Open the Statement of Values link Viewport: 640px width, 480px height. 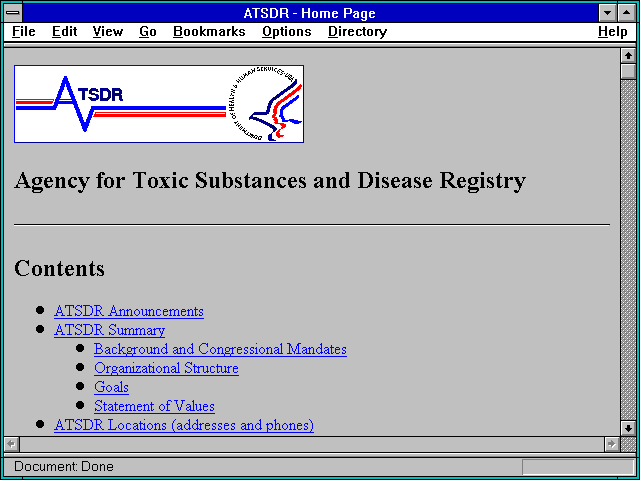pyautogui.click(x=154, y=406)
